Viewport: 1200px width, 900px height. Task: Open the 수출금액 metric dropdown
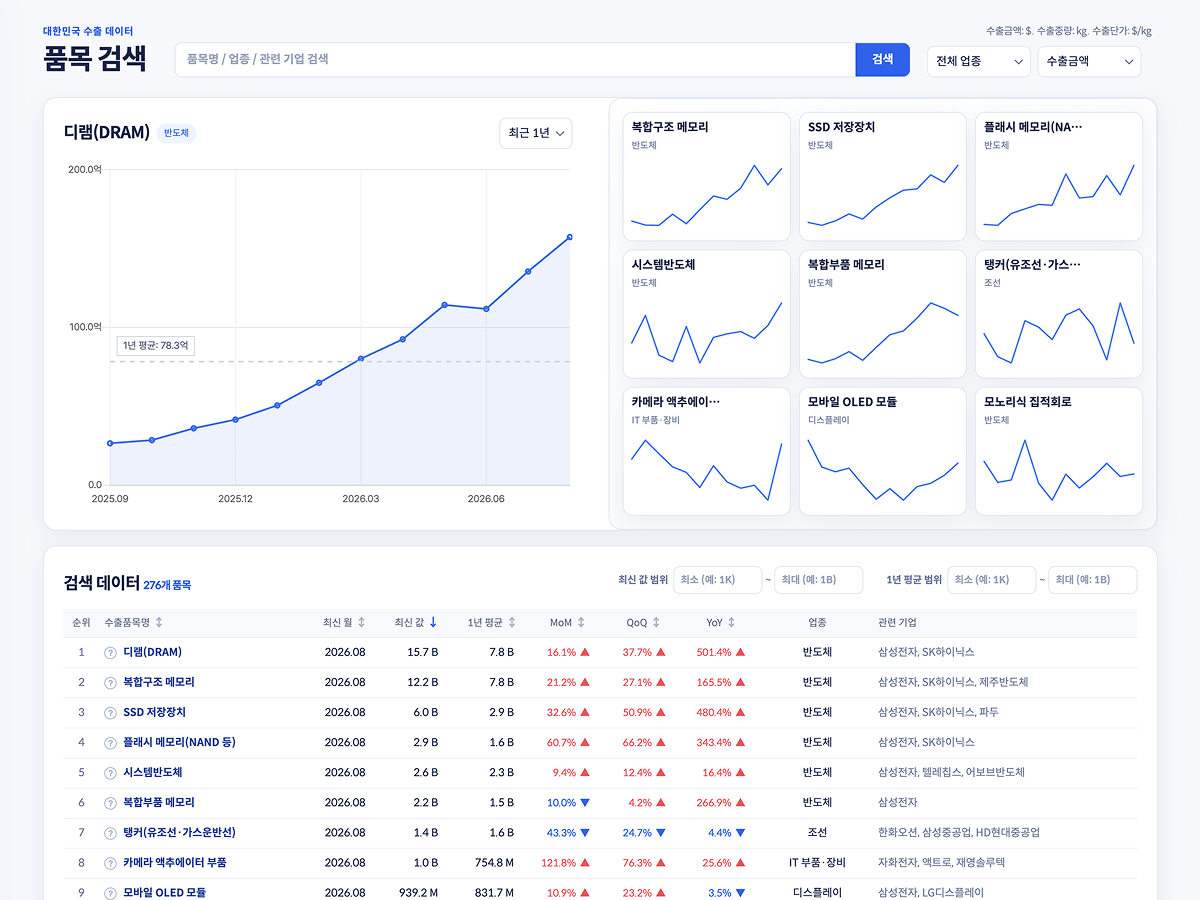coord(1089,61)
